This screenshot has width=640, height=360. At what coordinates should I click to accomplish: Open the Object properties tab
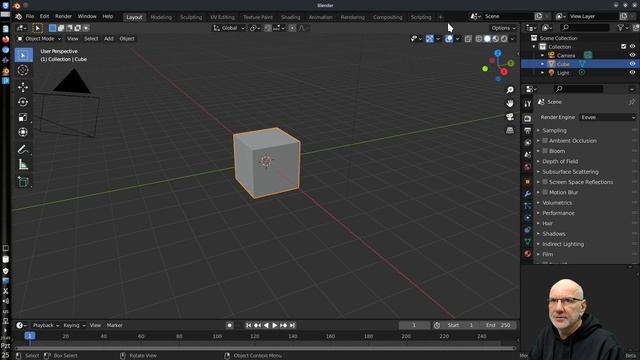527,182
